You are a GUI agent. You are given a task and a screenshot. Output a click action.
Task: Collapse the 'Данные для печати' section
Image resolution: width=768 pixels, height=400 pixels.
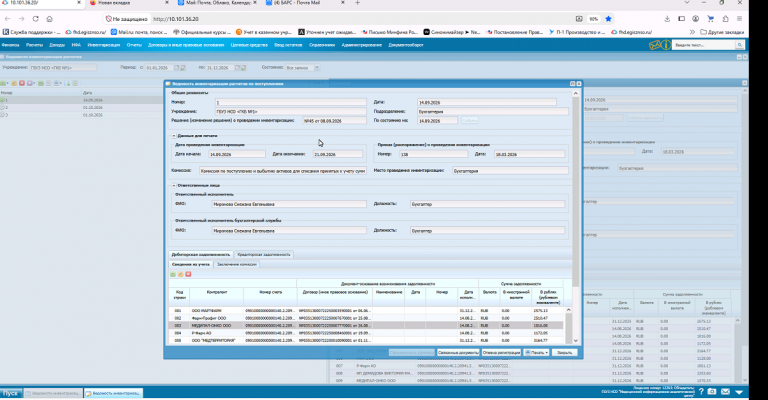[x=173, y=136]
